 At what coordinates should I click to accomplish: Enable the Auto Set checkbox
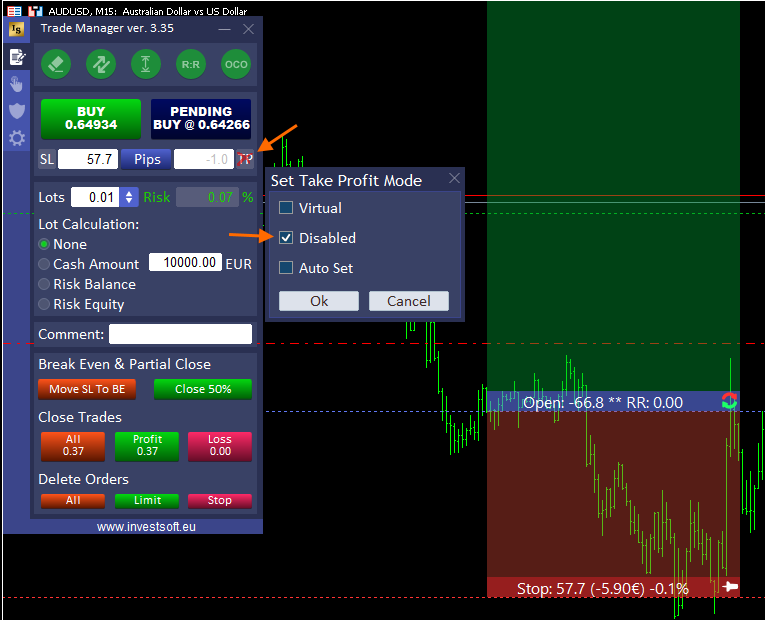pos(286,268)
